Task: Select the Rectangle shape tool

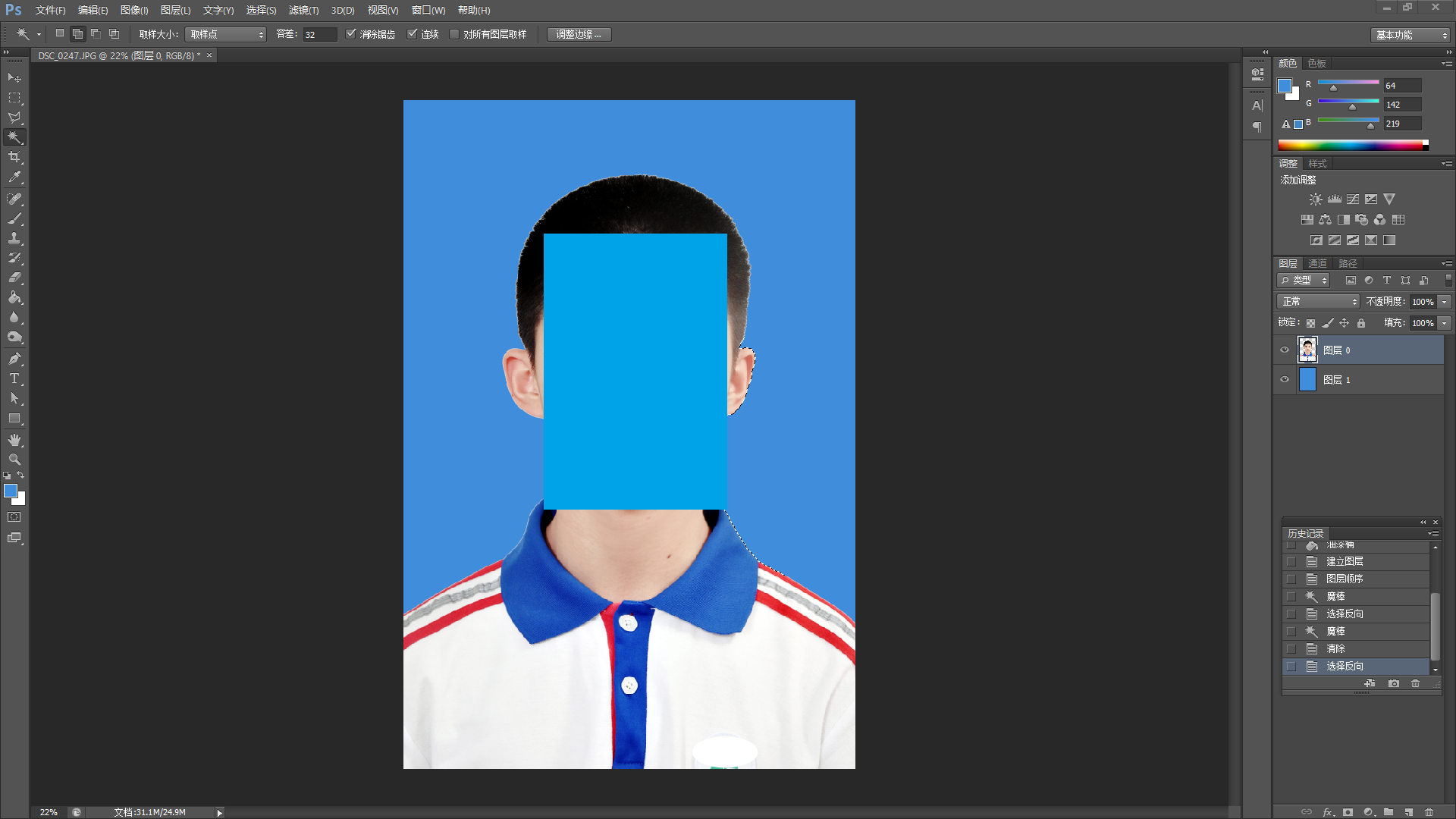Action: click(14, 418)
